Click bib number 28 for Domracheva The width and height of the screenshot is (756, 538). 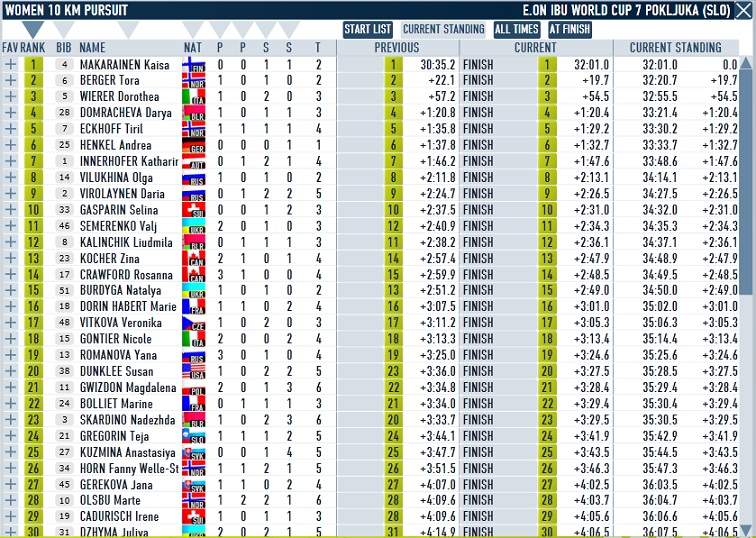coord(64,113)
